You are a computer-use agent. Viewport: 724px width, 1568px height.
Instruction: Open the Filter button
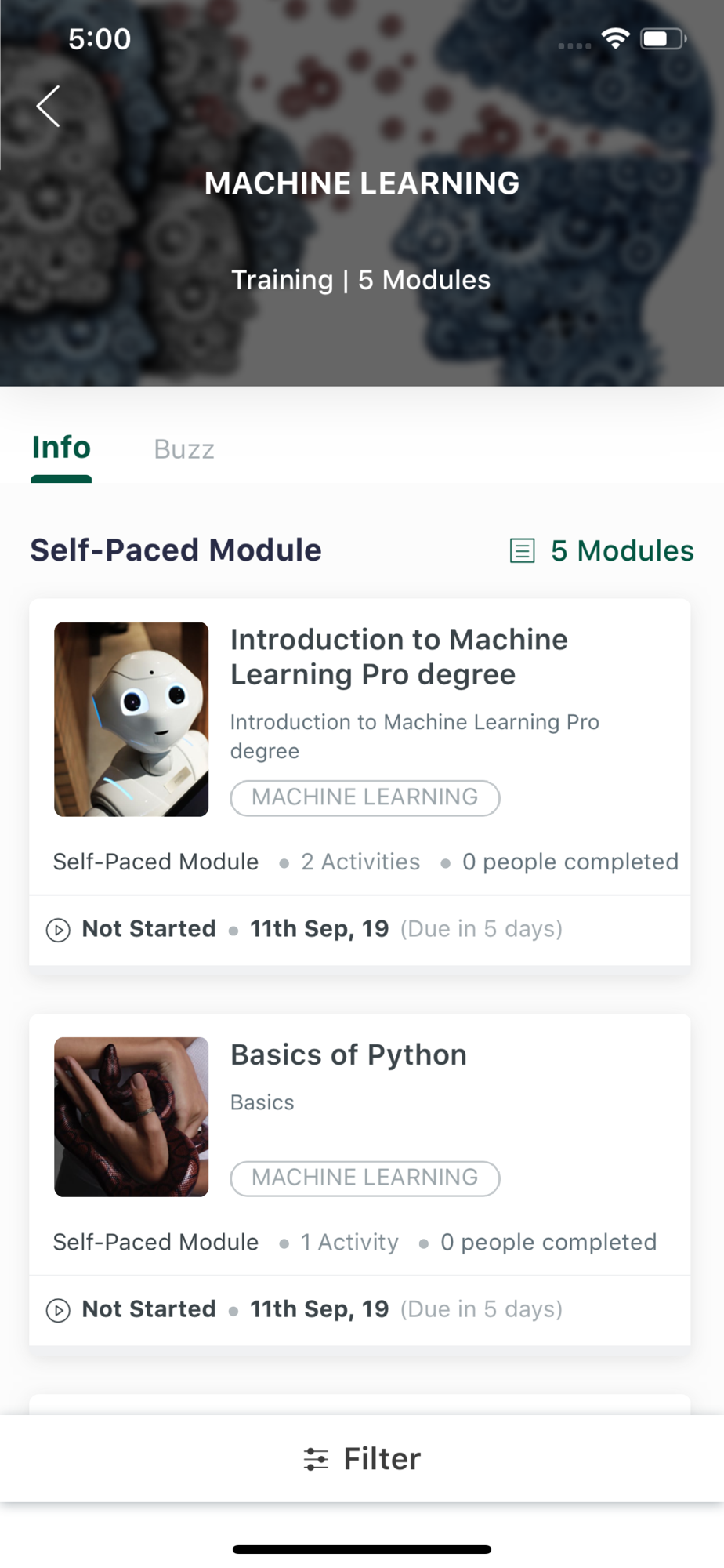coord(362,1459)
